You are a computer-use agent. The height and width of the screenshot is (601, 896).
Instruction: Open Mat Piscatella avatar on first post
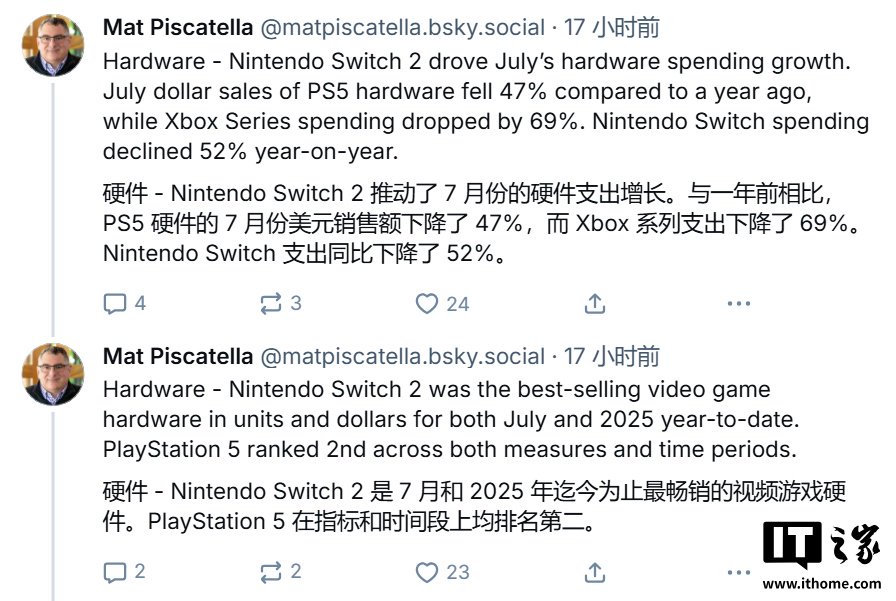coord(53,45)
